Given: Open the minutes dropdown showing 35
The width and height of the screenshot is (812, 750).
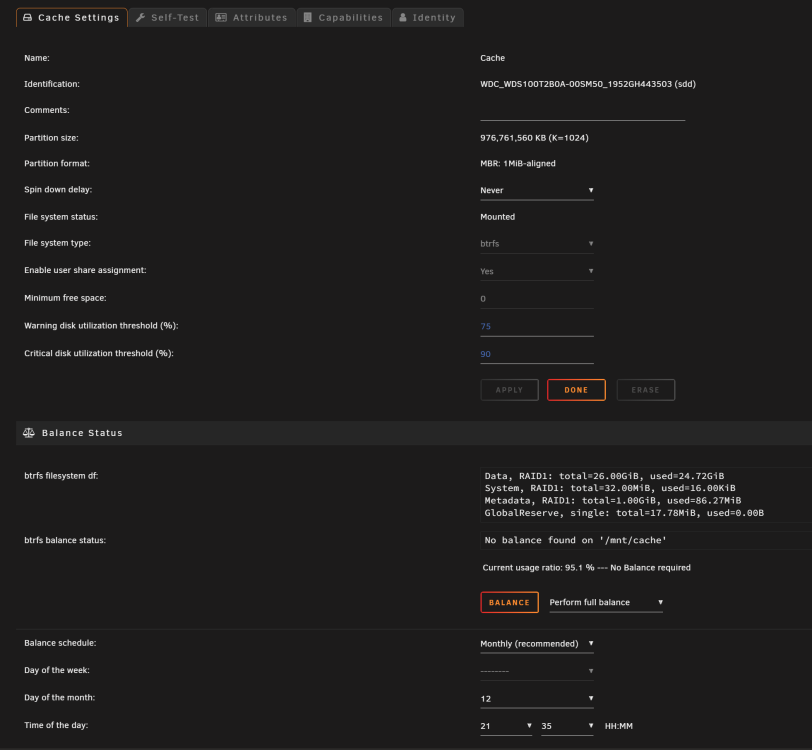Looking at the screenshot, I should pos(567,726).
